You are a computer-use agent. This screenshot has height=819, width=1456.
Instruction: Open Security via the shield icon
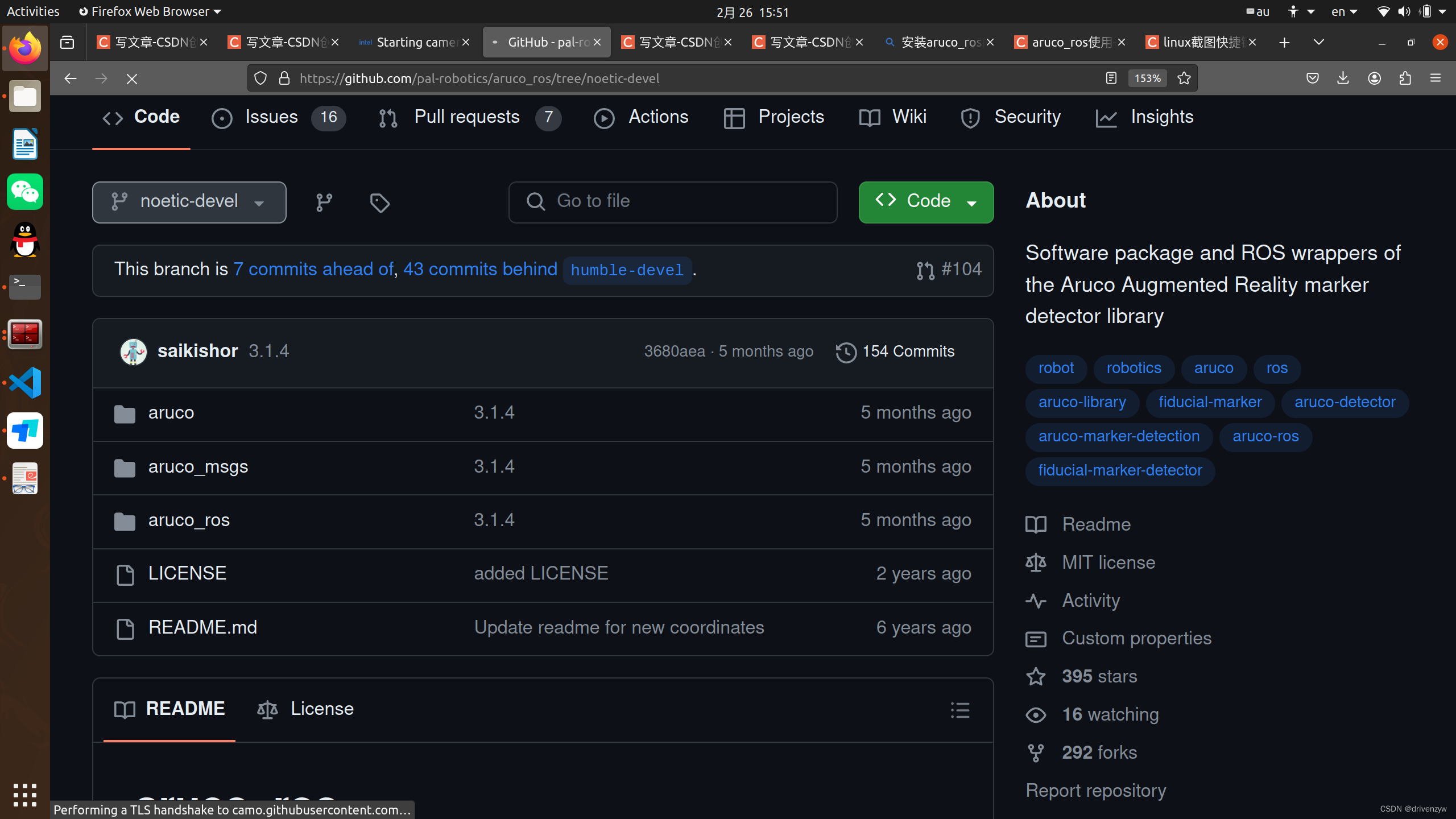click(x=969, y=118)
